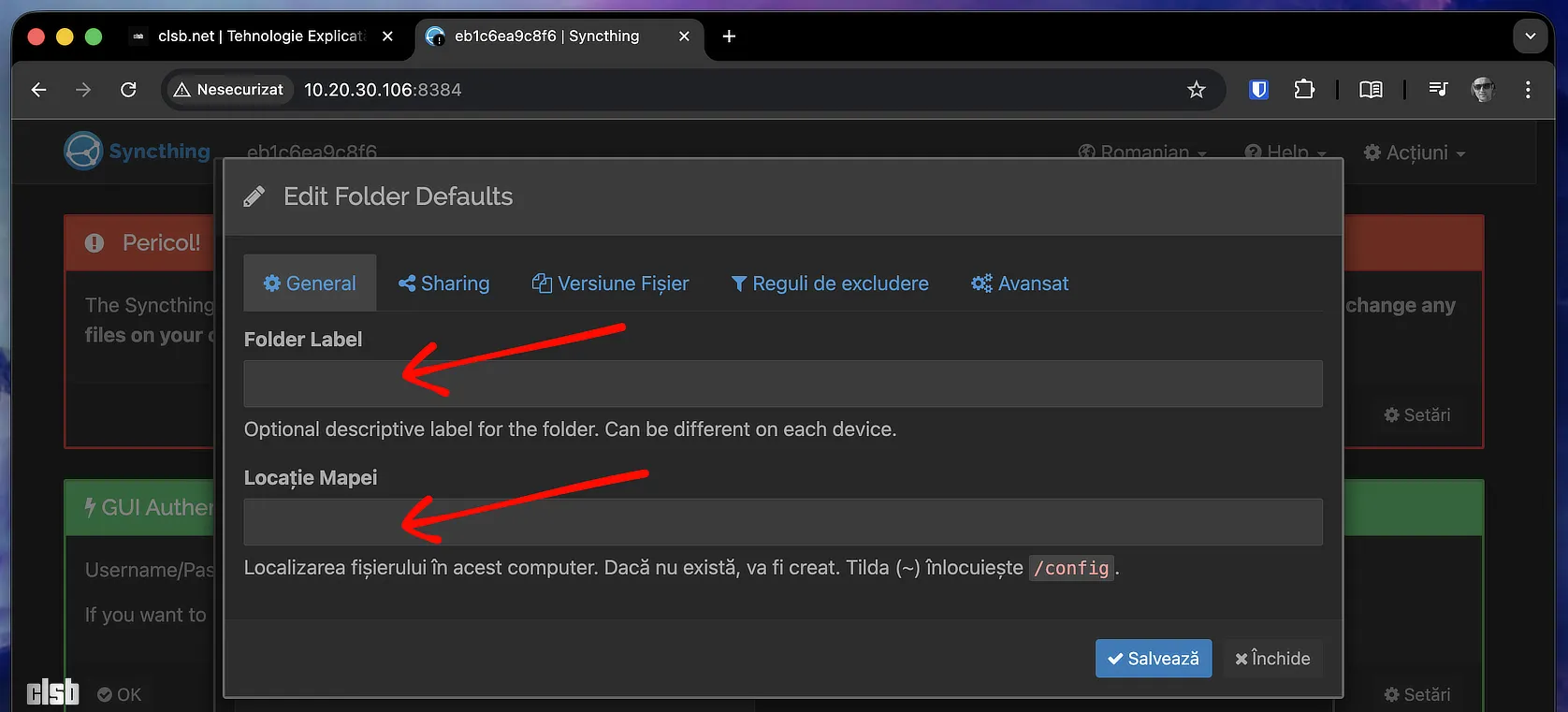The width and height of the screenshot is (1568, 712).
Task: Click the Bitwarden extension icon
Action: tap(1258, 90)
